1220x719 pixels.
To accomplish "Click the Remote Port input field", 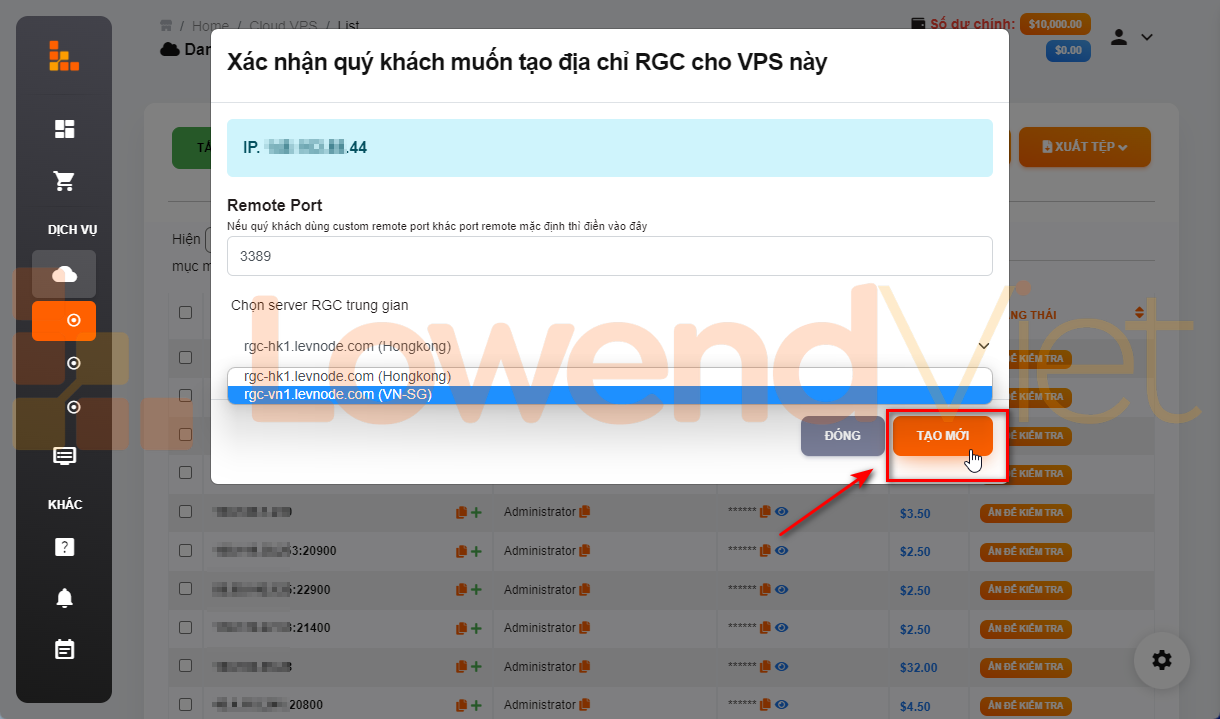I will (609, 256).
